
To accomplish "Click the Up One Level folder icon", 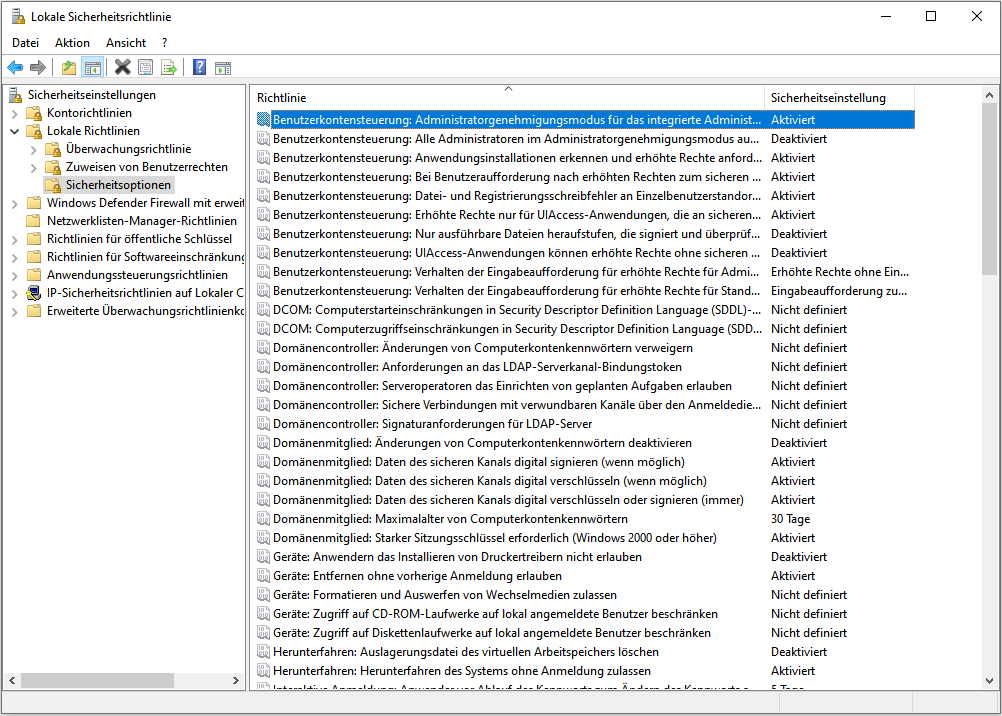I will (x=68, y=68).
